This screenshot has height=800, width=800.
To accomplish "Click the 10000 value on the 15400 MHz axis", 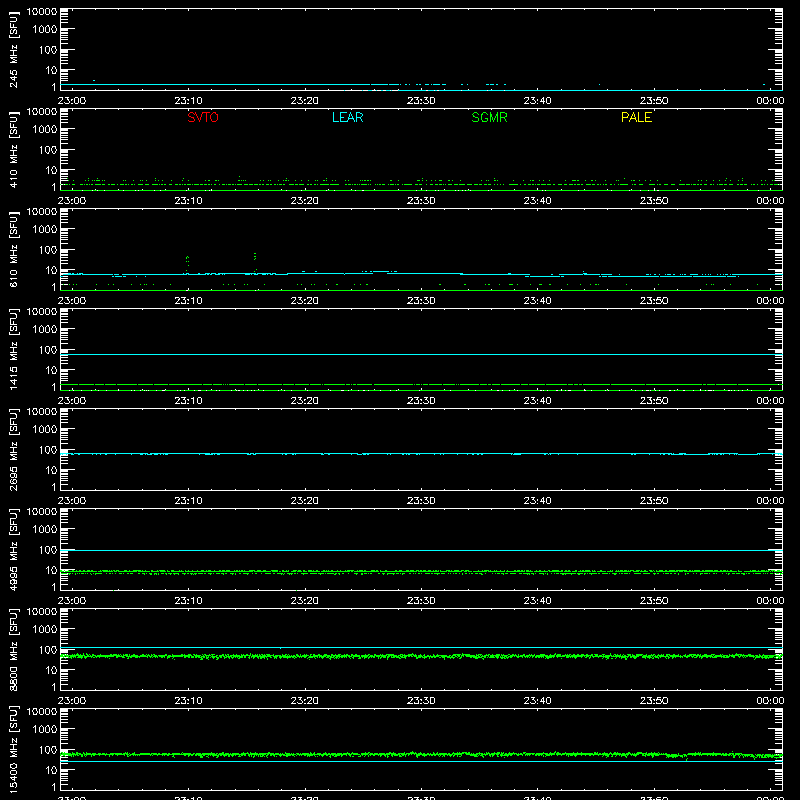I will (42, 712).
